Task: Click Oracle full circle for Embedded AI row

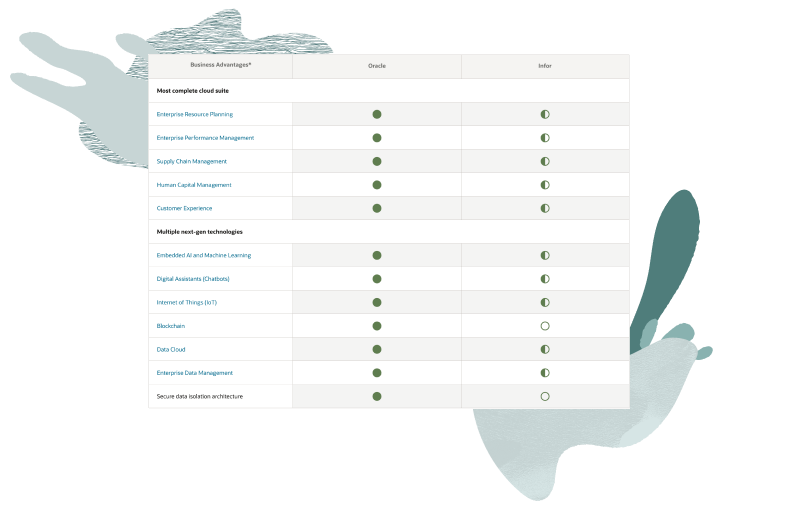Action: point(377,255)
